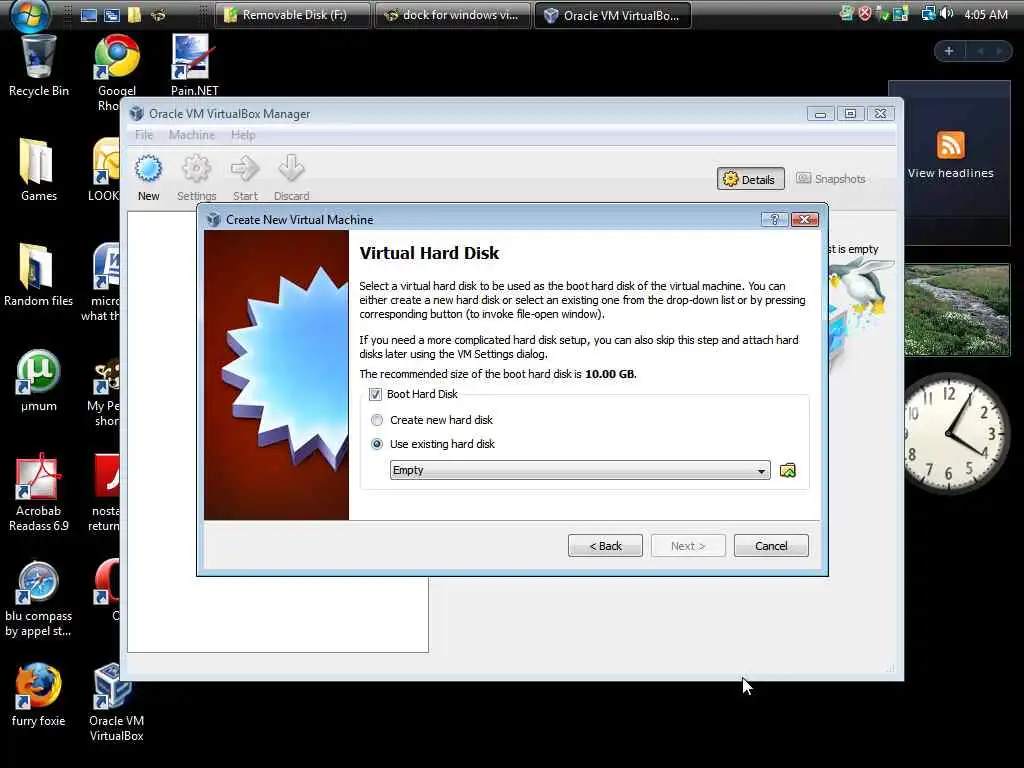
Task: Open the Pain.NET desktop icon
Action: tap(194, 57)
